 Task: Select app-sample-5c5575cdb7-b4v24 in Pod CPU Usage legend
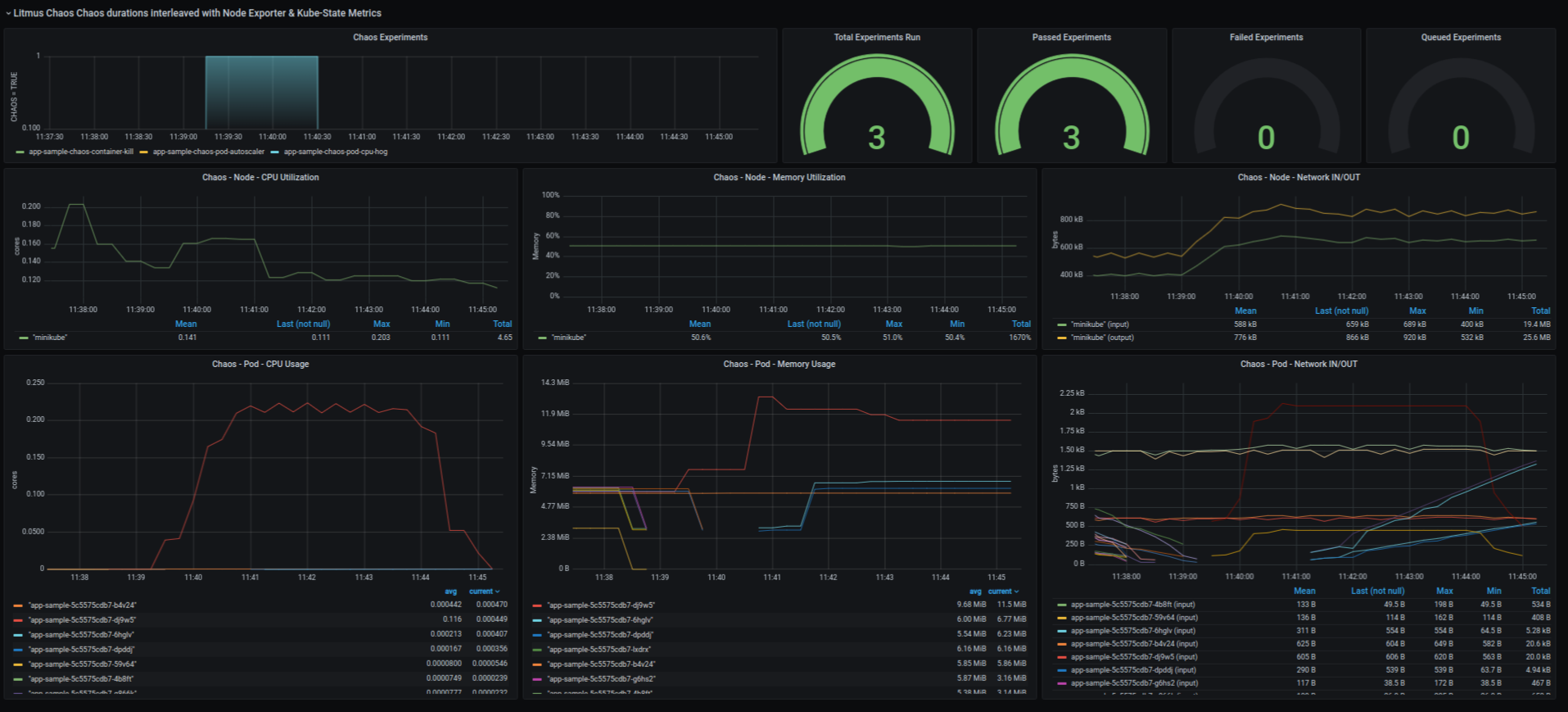click(x=82, y=605)
